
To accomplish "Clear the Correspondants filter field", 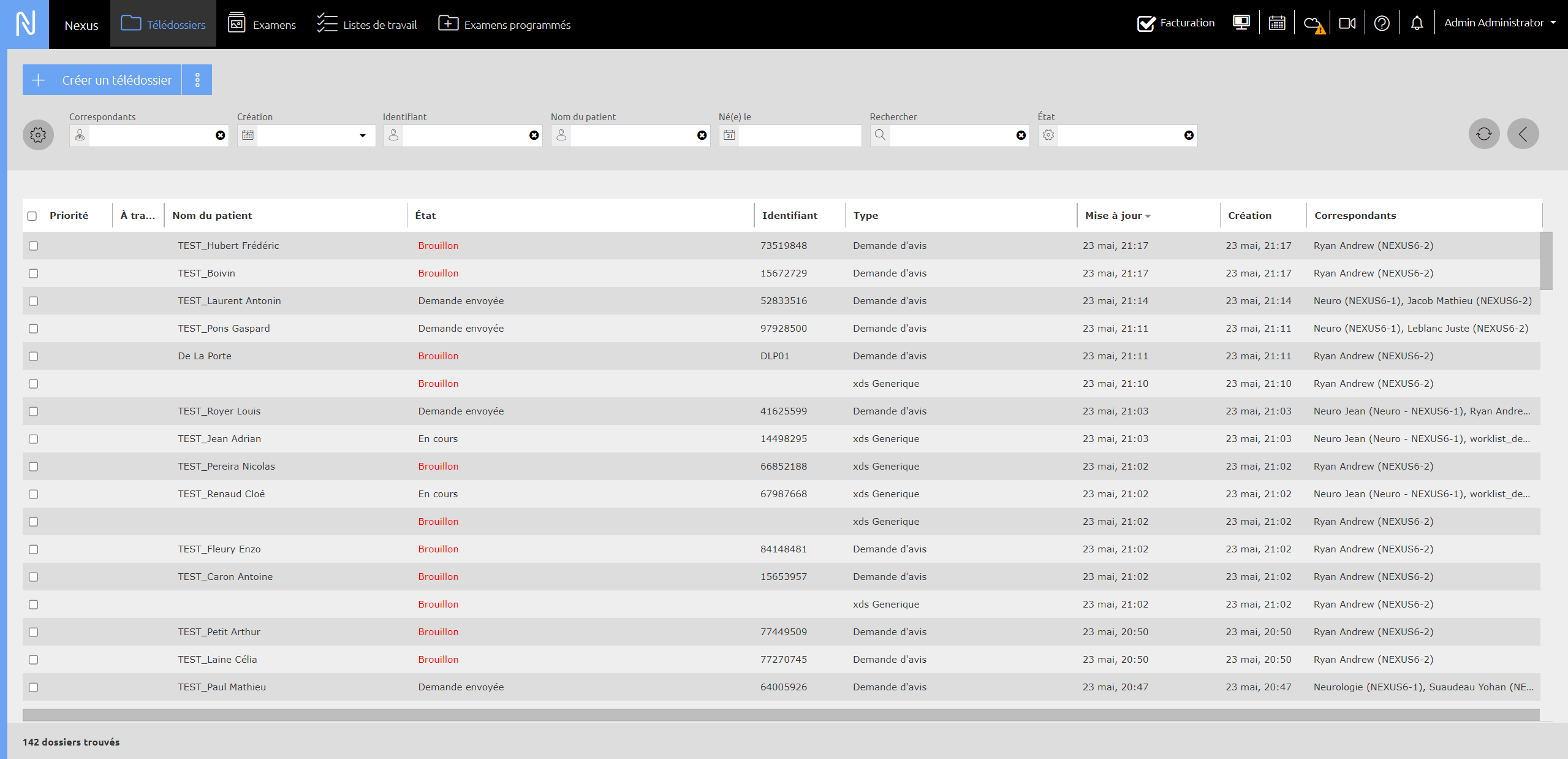I will coord(221,135).
